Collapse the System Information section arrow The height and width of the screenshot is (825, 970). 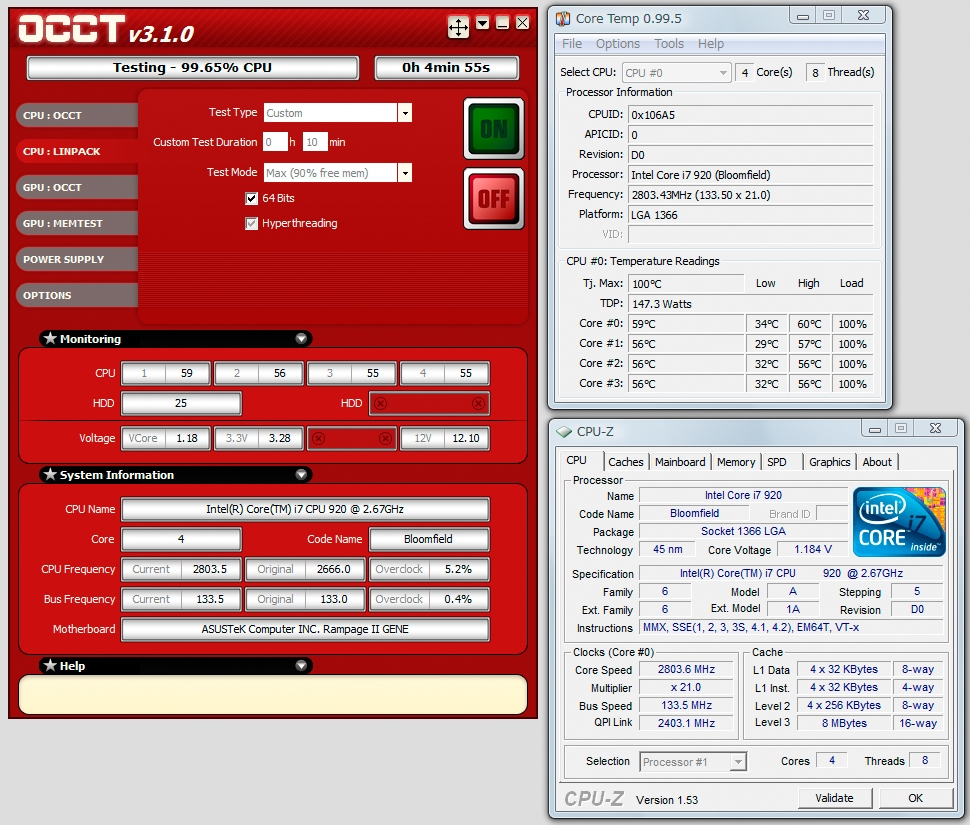[301, 474]
